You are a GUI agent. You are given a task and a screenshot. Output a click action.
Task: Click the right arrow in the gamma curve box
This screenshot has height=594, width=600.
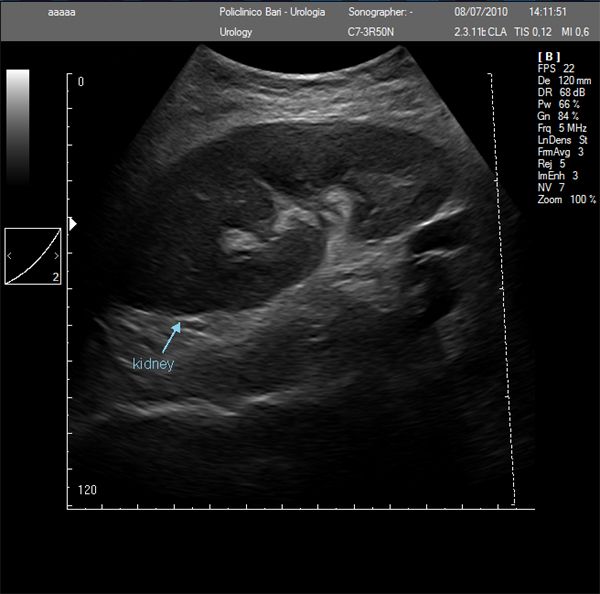click(x=56, y=256)
